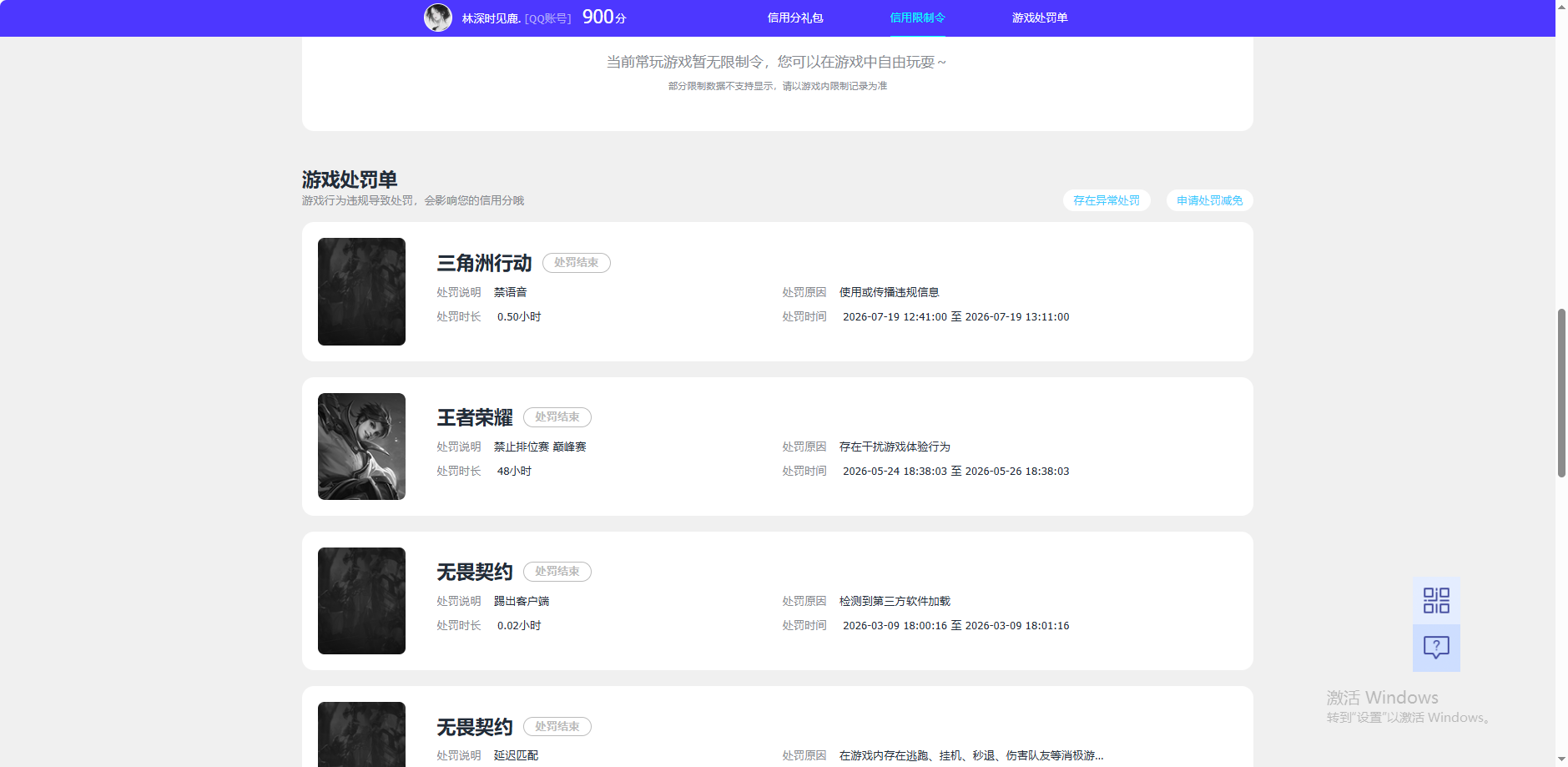Viewport: 1568px width, 767px height.
Task: Open the help feedback question icon
Action: coord(1436,648)
